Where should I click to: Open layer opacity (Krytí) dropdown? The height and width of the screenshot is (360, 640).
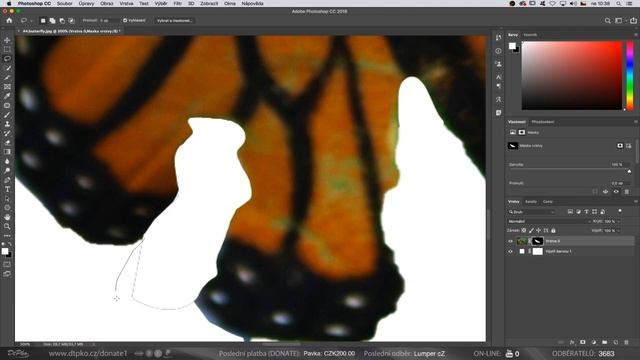618,221
